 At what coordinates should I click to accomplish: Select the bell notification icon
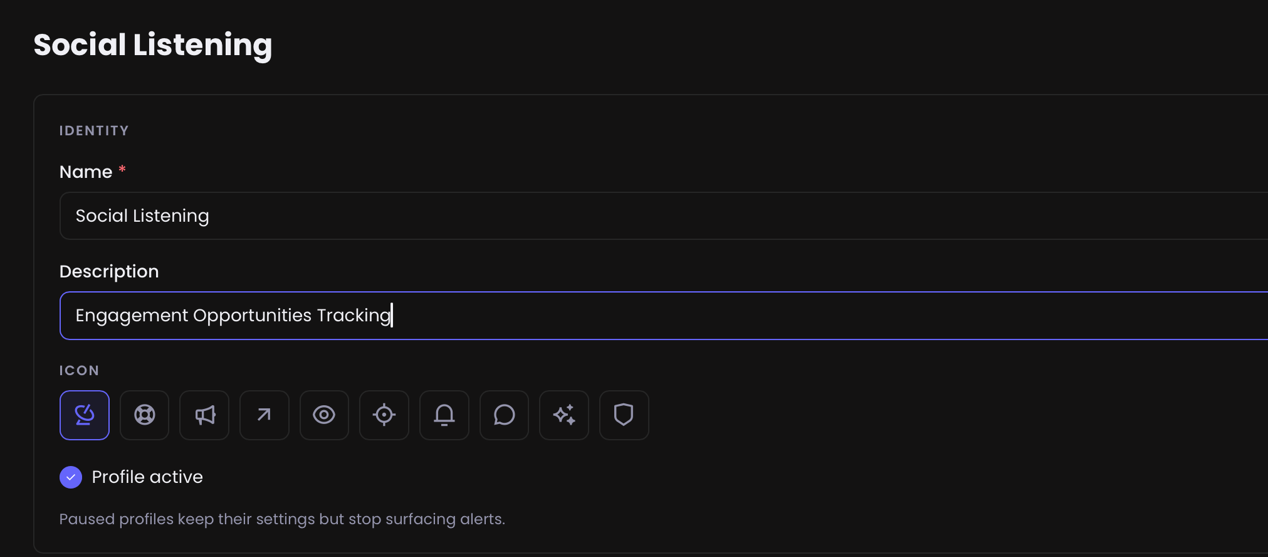pyautogui.click(x=444, y=415)
